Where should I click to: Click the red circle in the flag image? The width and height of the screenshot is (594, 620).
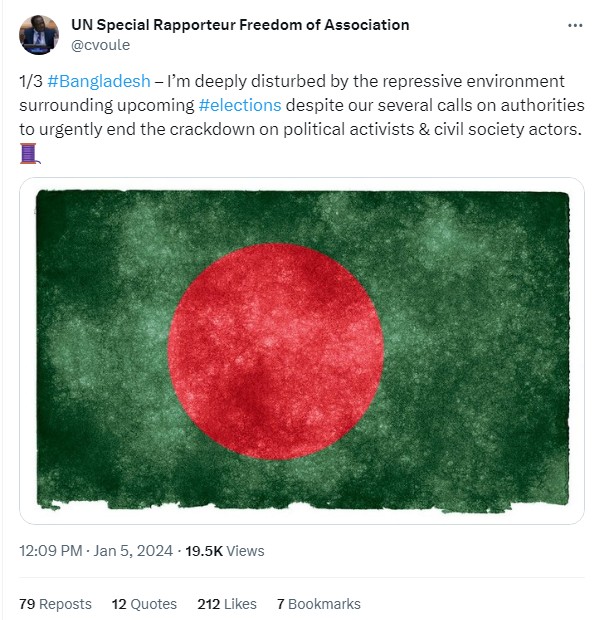point(276,351)
